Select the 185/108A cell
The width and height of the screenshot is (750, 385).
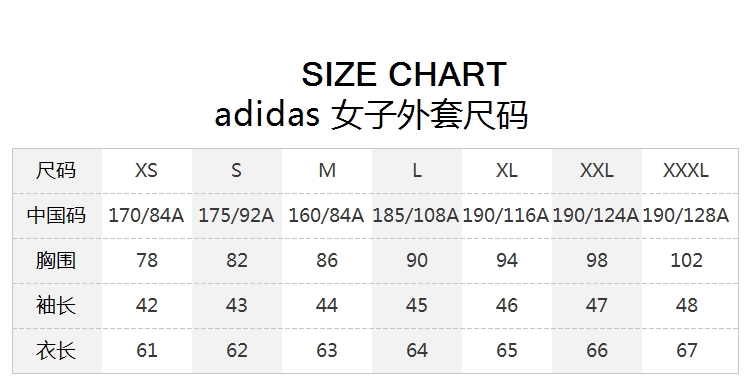tap(416, 215)
